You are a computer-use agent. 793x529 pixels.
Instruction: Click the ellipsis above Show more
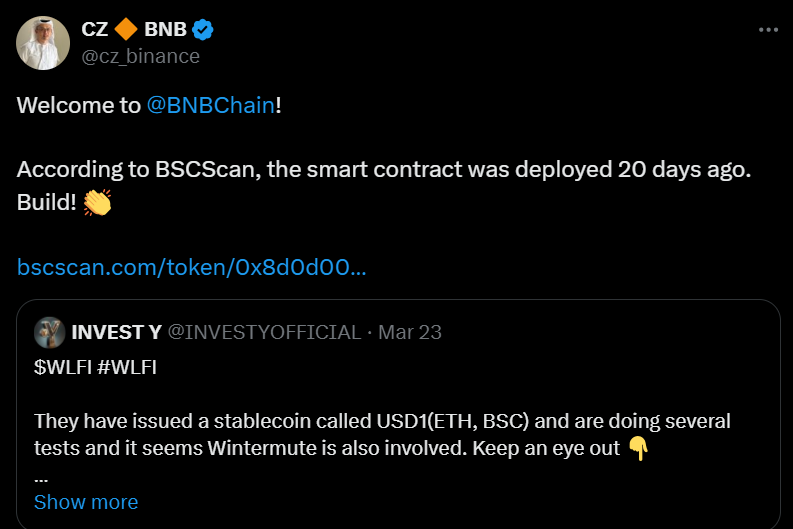pyautogui.click(x=40, y=476)
